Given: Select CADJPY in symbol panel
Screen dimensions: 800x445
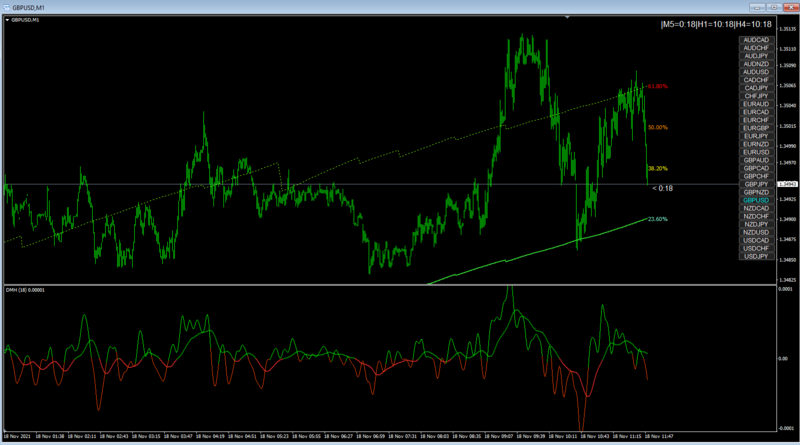Looking at the screenshot, I should (756, 88).
